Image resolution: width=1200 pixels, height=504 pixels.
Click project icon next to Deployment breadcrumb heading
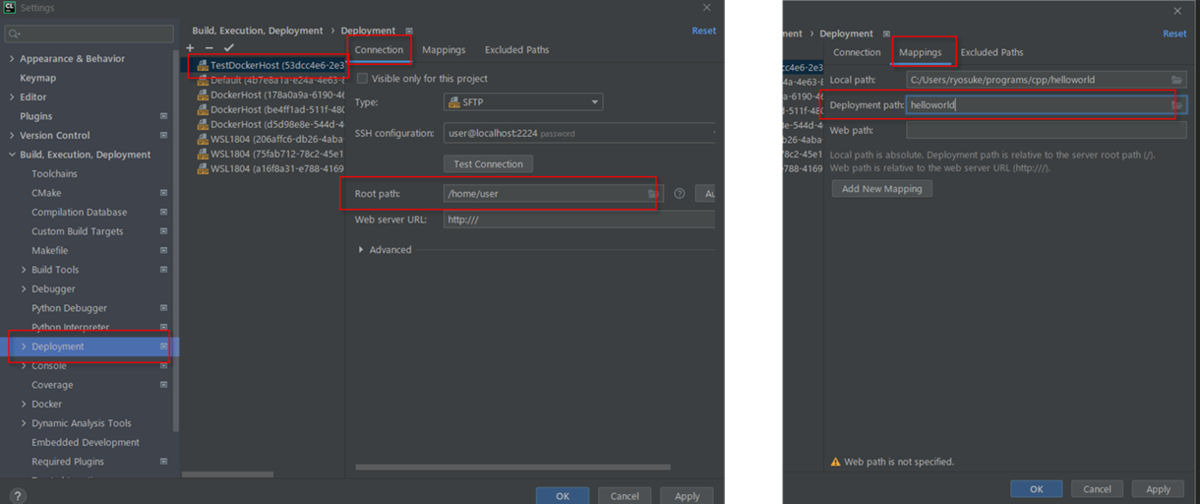click(409, 31)
